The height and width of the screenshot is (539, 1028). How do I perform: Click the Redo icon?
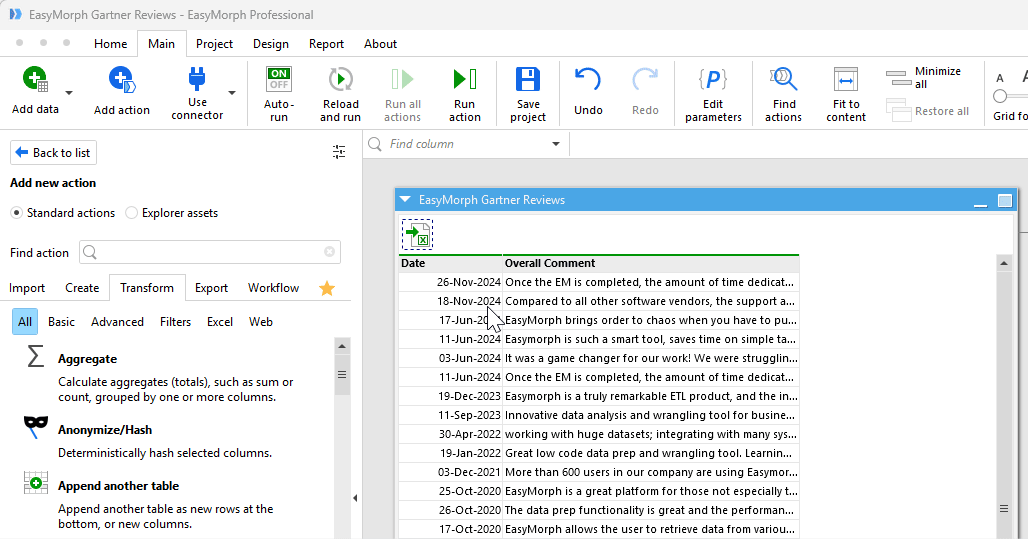point(645,79)
